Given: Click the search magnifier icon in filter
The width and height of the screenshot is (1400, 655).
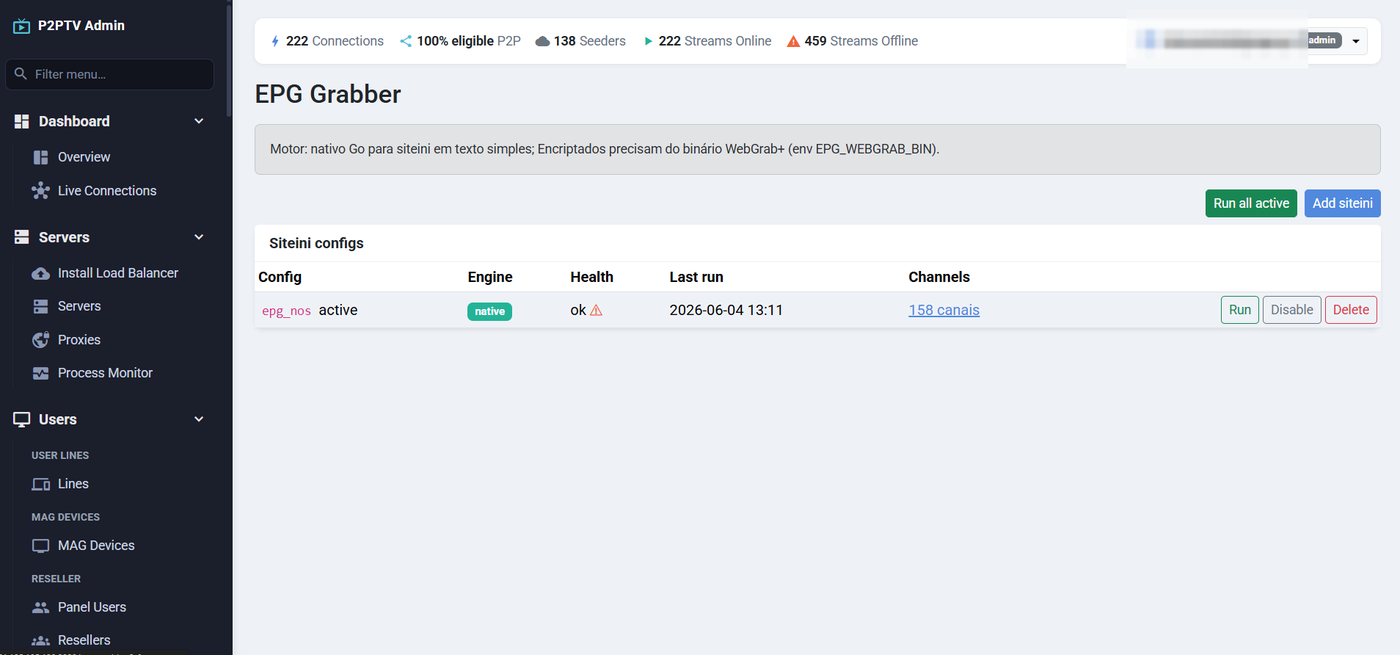Looking at the screenshot, I should click(21, 74).
